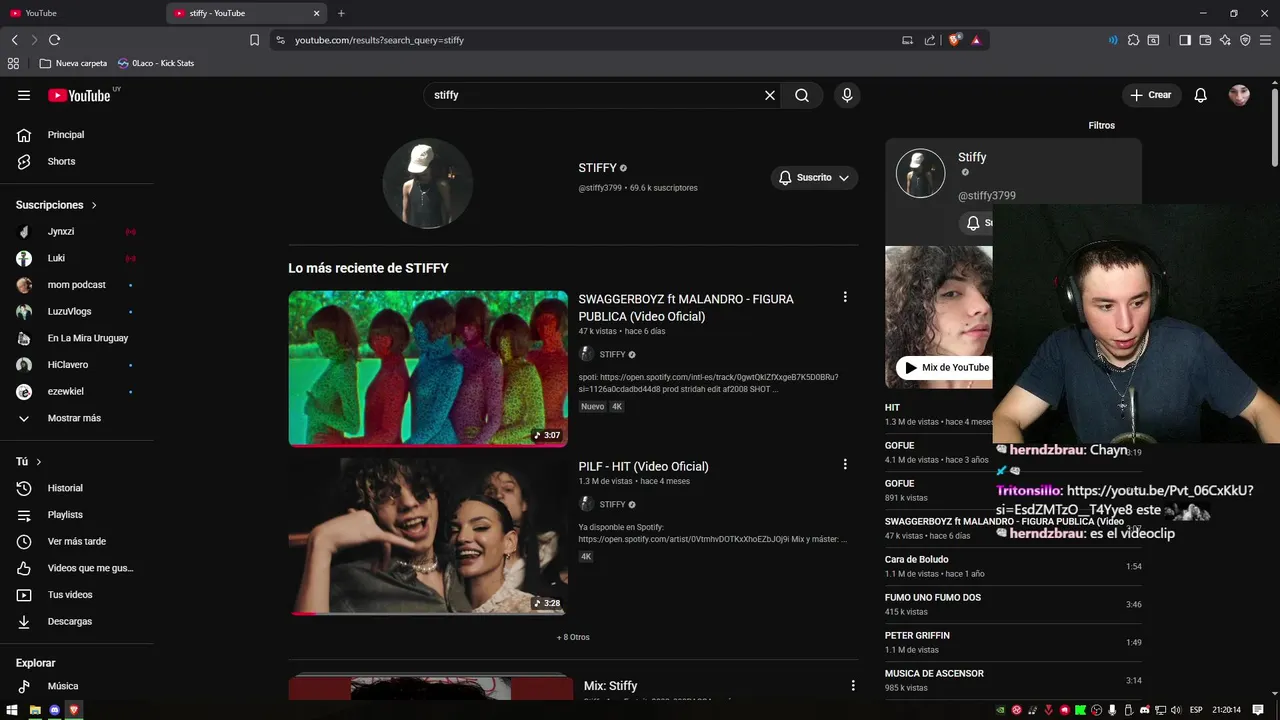Click the Brave Rewards triangle icon
1280x720 pixels.
click(x=976, y=40)
